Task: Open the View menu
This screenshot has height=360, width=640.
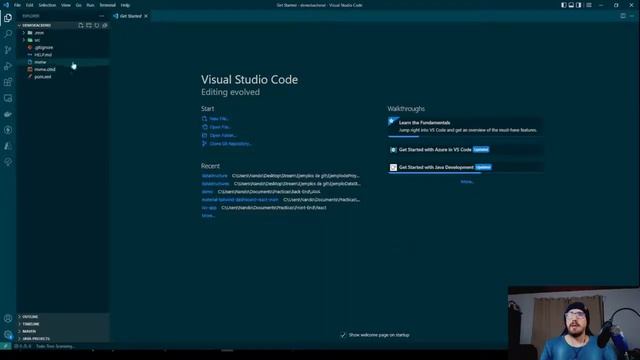Action: point(66,5)
